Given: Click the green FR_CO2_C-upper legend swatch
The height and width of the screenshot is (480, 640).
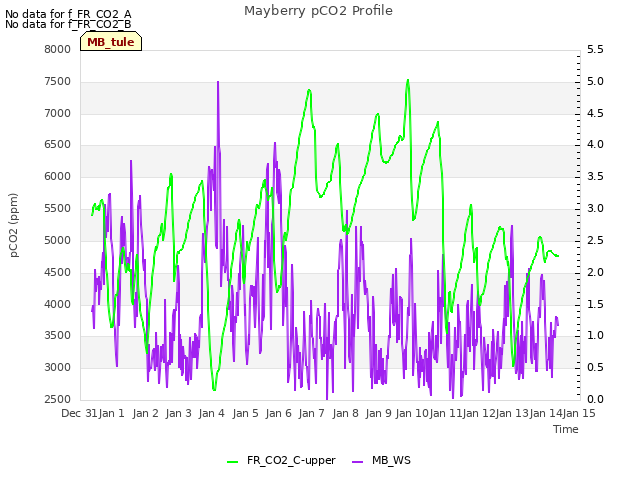Looking at the screenshot, I should coord(232,461).
